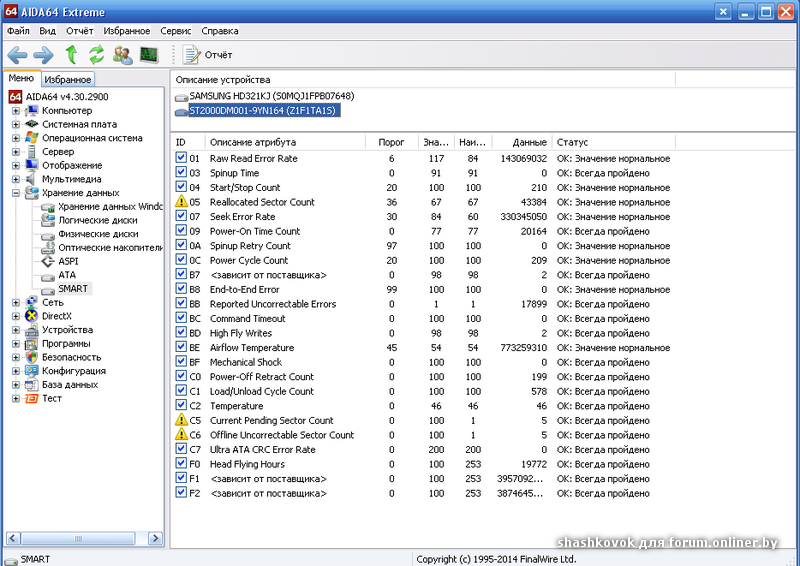Click warning icon for Reallocated Sector Count
Image resolution: width=800 pixels, height=566 pixels.
click(x=181, y=202)
